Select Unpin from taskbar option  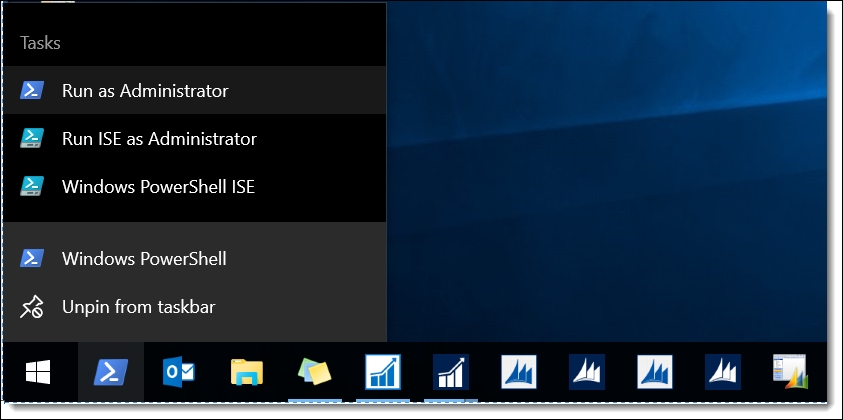(x=195, y=307)
